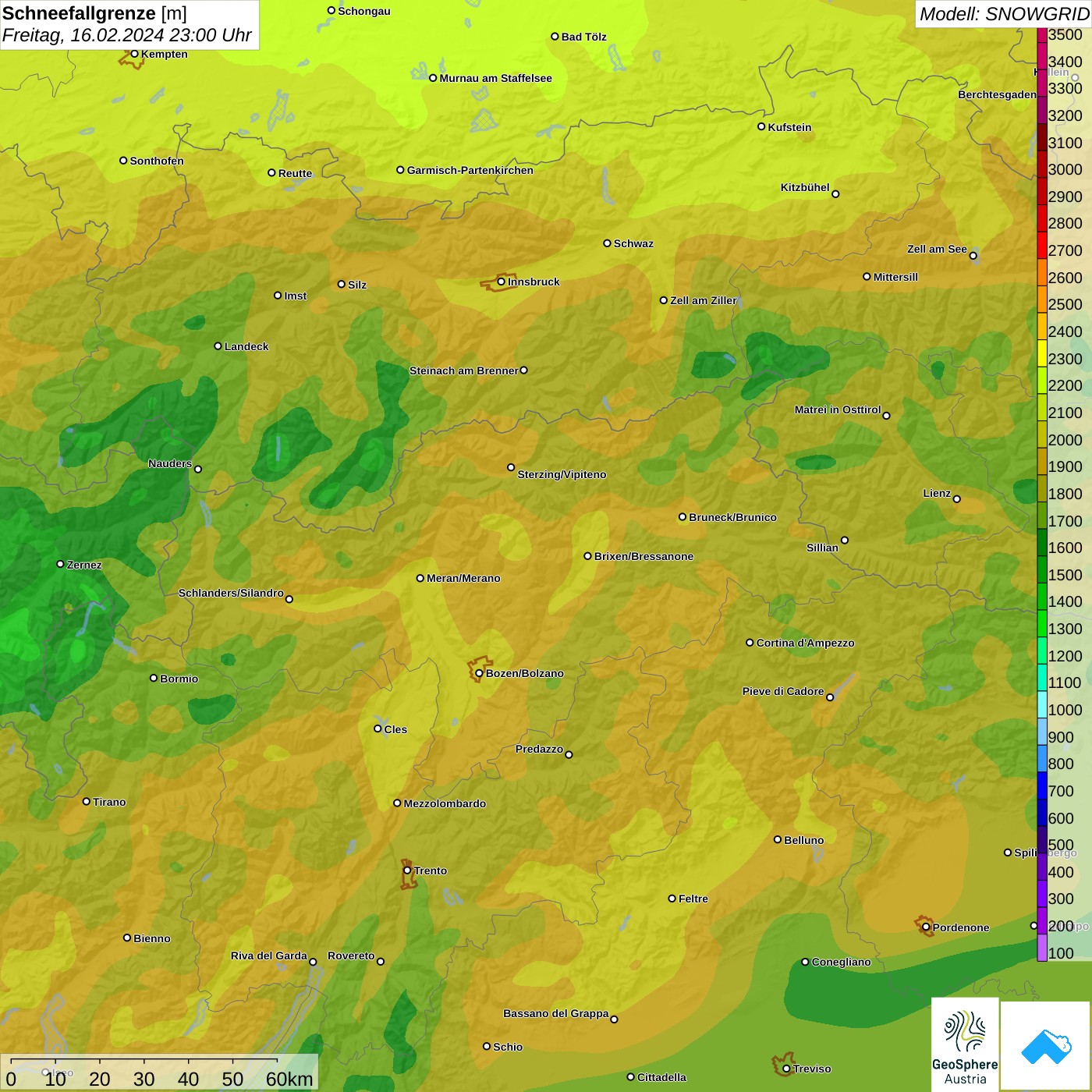Click the Predazzo label
This screenshot has height=1092, width=1092.
click(539, 749)
